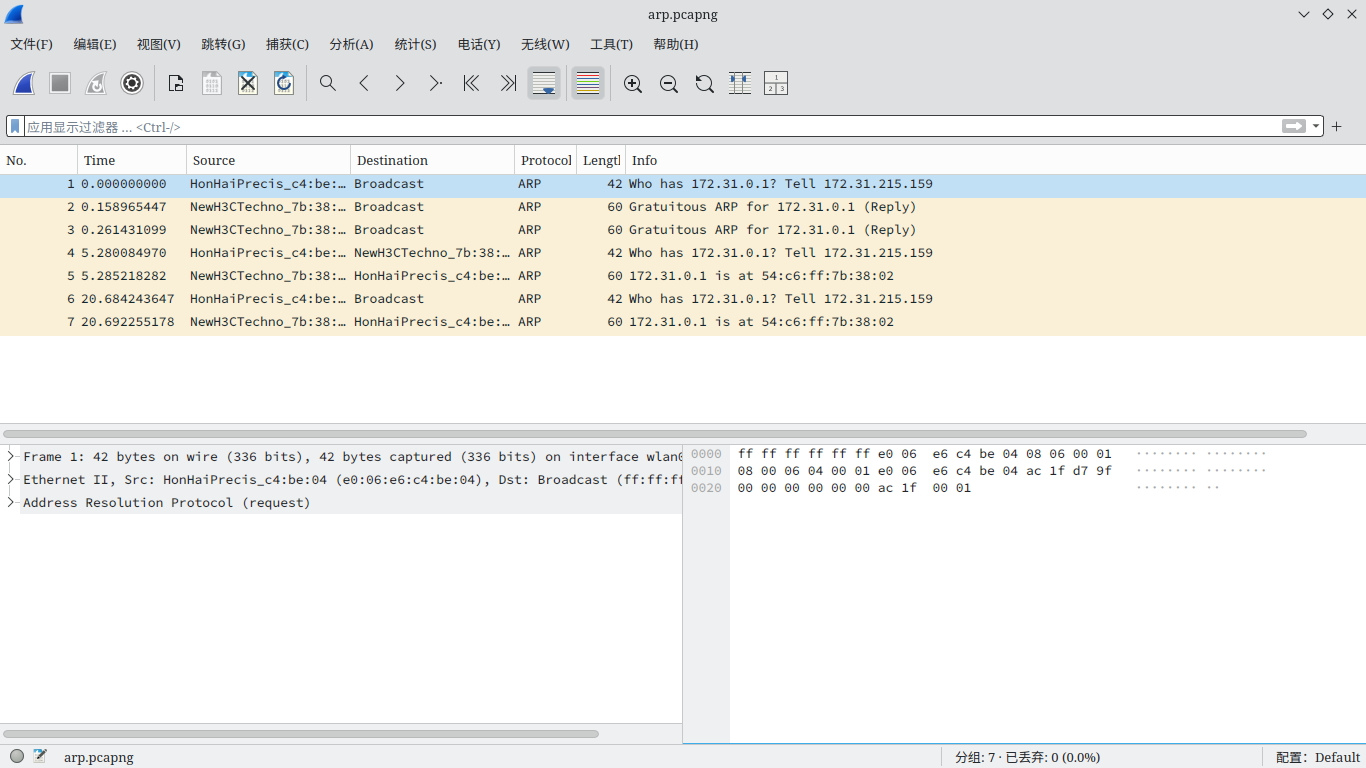1366x768 pixels.
Task: Expand Ethernet II details
Action: point(11,480)
